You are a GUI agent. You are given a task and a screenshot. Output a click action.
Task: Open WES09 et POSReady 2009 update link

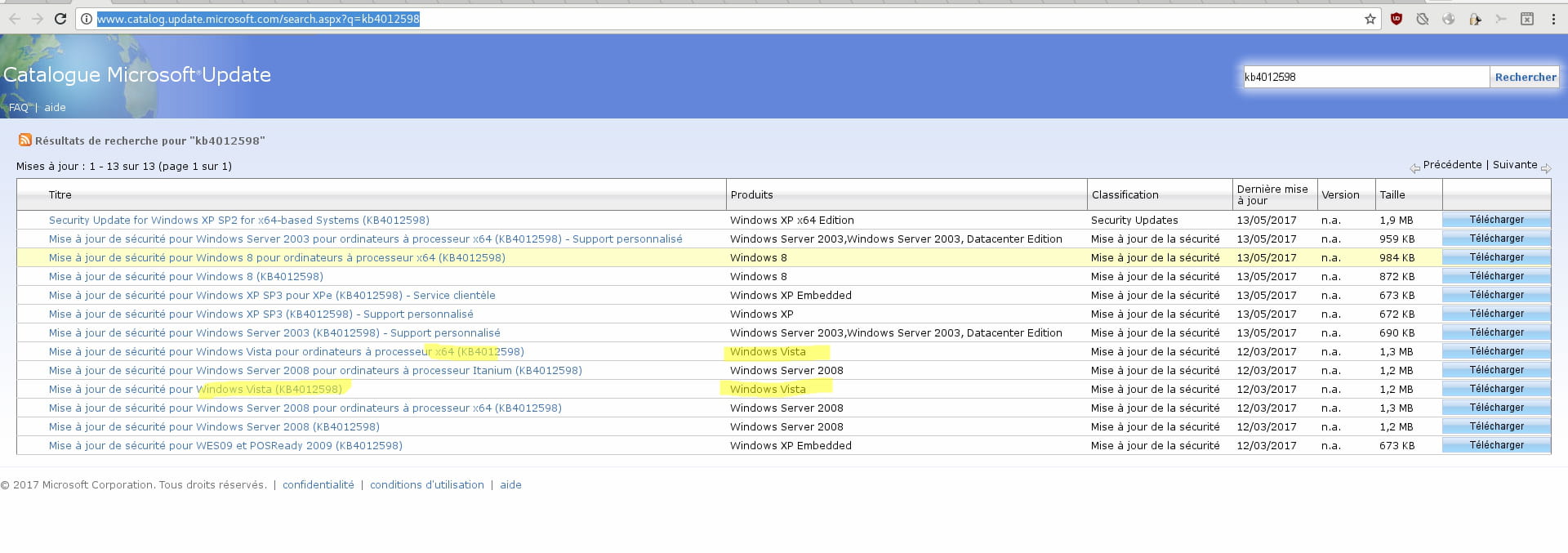coord(225,445)
